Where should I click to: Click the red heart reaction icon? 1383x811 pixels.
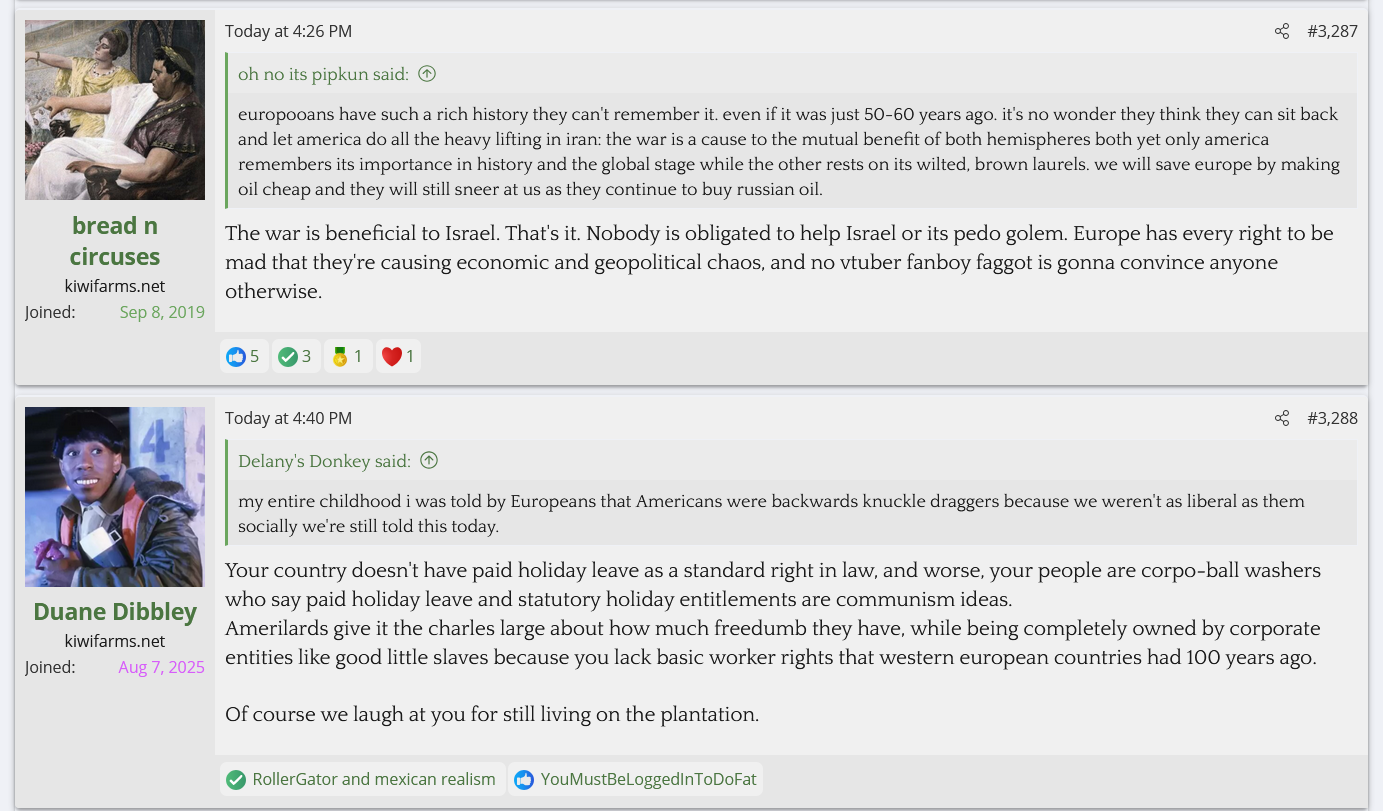tap(392, 356)
